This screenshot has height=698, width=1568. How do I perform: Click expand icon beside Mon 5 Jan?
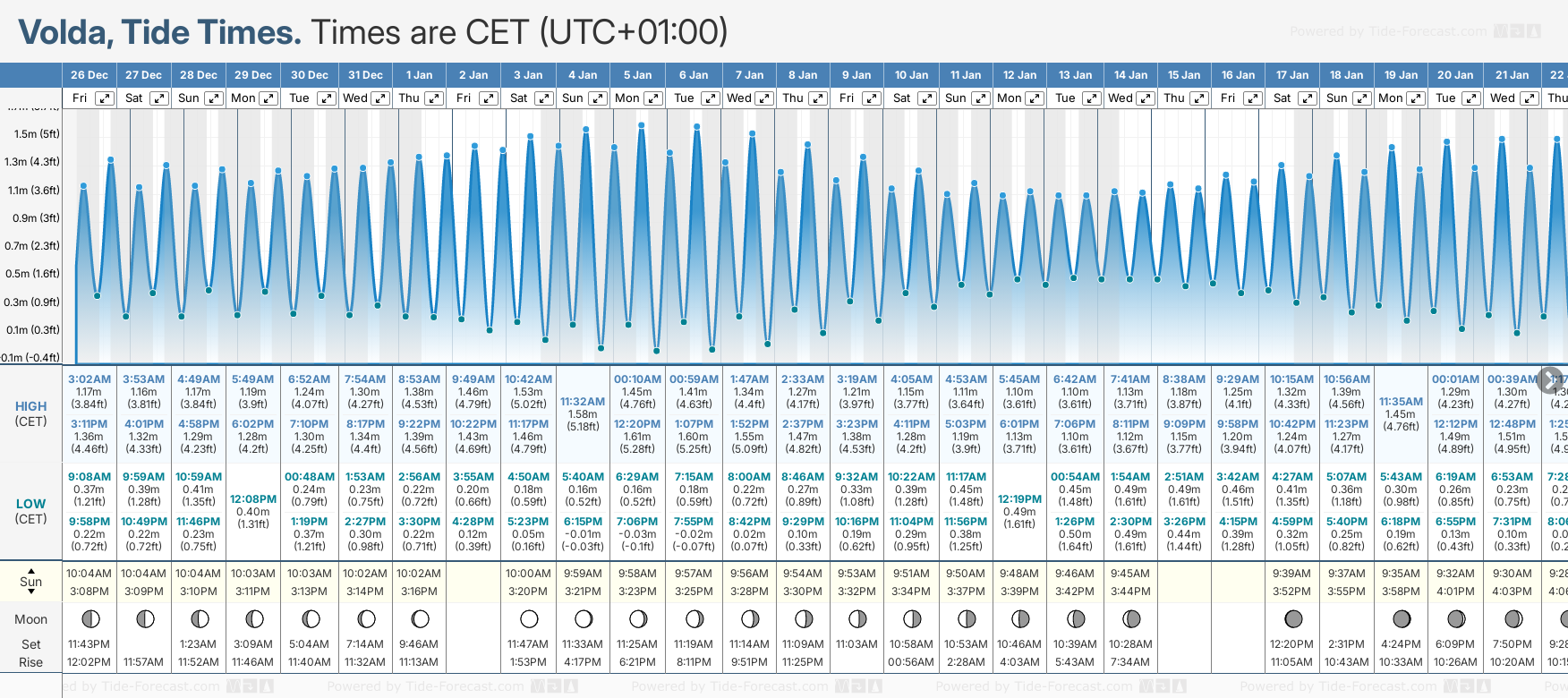click(653, 98)
